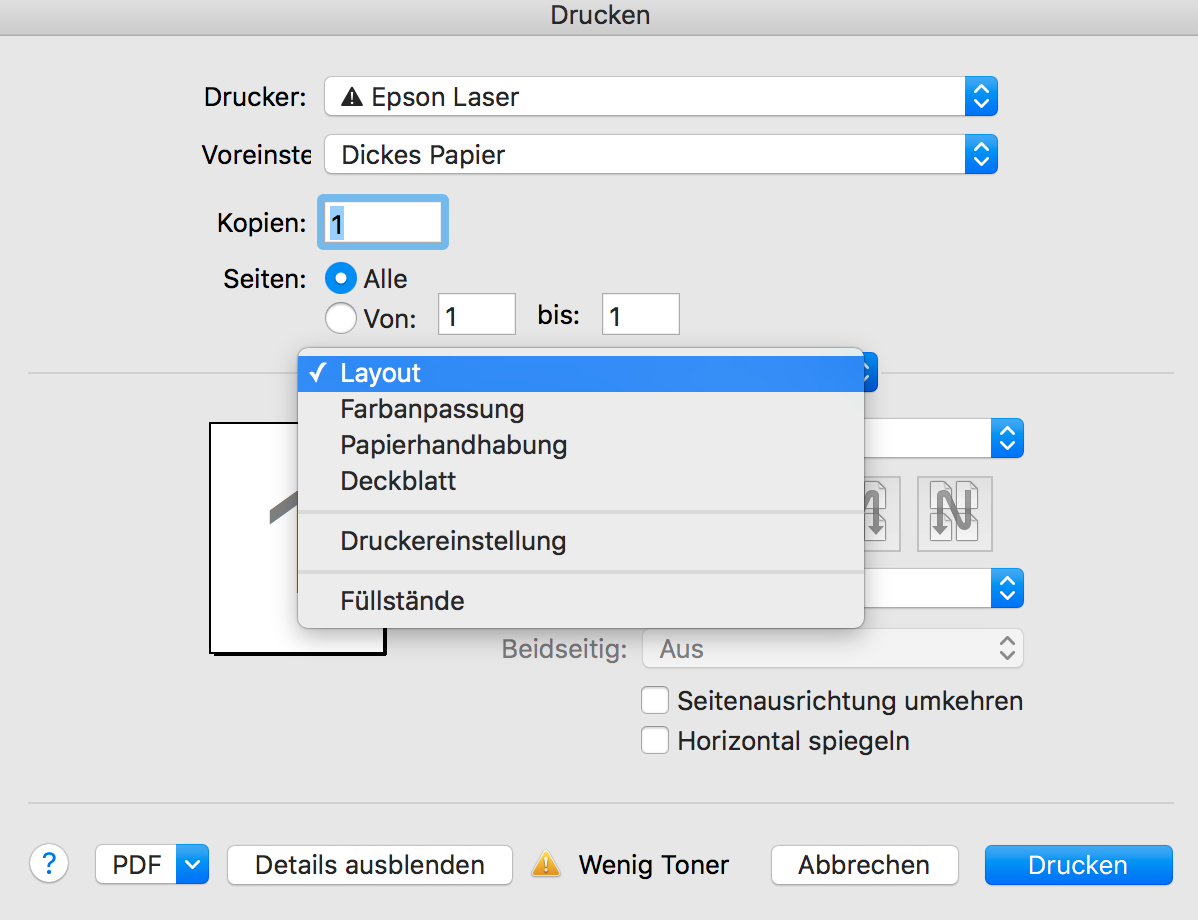The height and width of the screenshot is (920, 1198).
Task: Open the help question mark button
Action: tap(50, 864)
